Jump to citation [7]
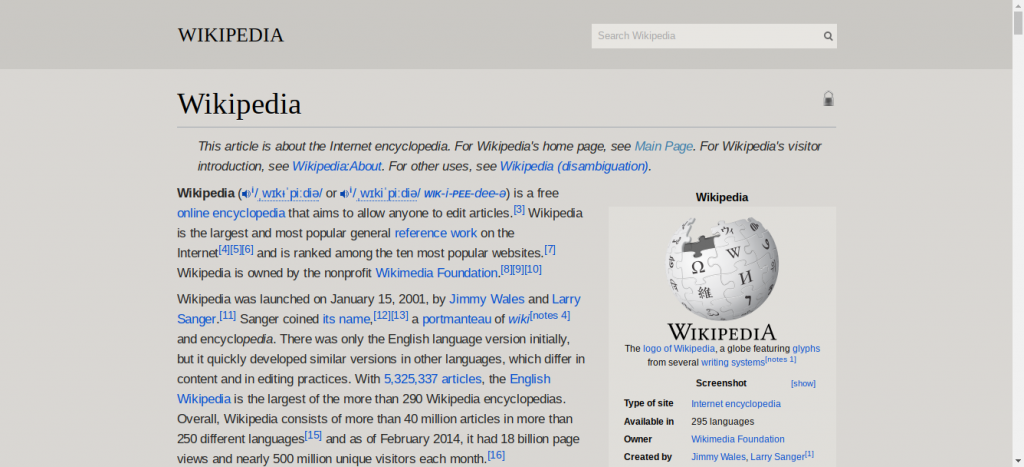The height and width of the screenshot is (467, 1024). pos(550,250)
